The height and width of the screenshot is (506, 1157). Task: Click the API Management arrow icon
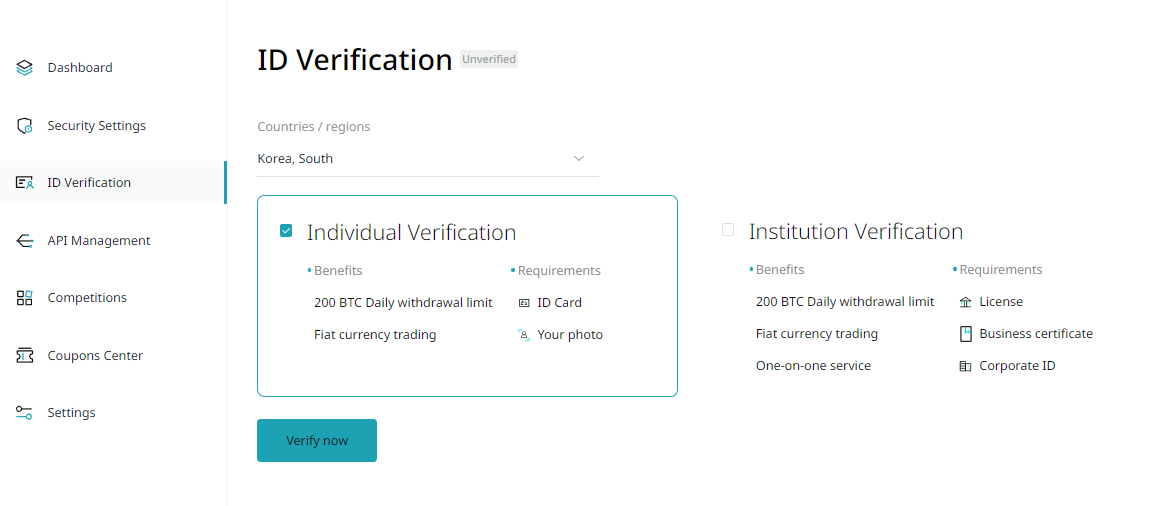pyautogui.click(x=25, y=241)
